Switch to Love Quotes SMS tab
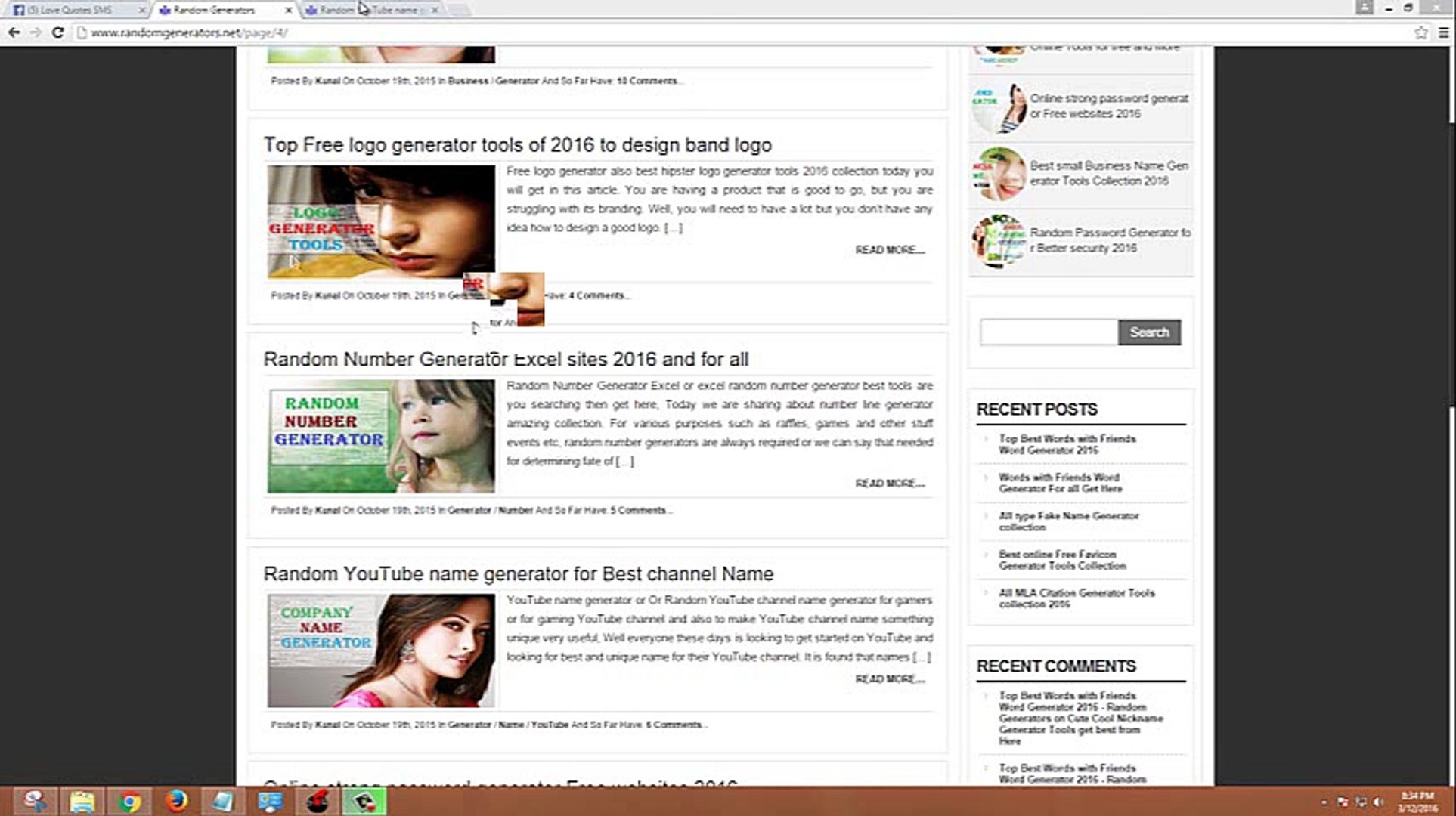 tap(72, 11)
